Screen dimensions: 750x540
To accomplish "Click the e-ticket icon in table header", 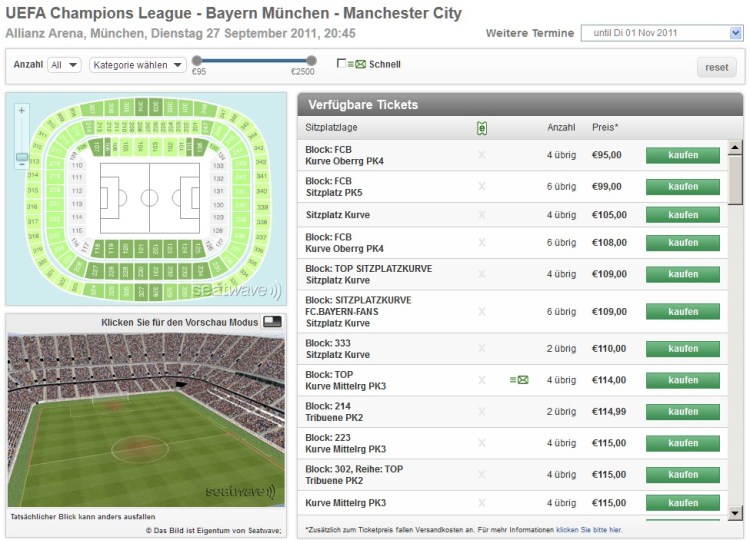I will coord(482,128).
